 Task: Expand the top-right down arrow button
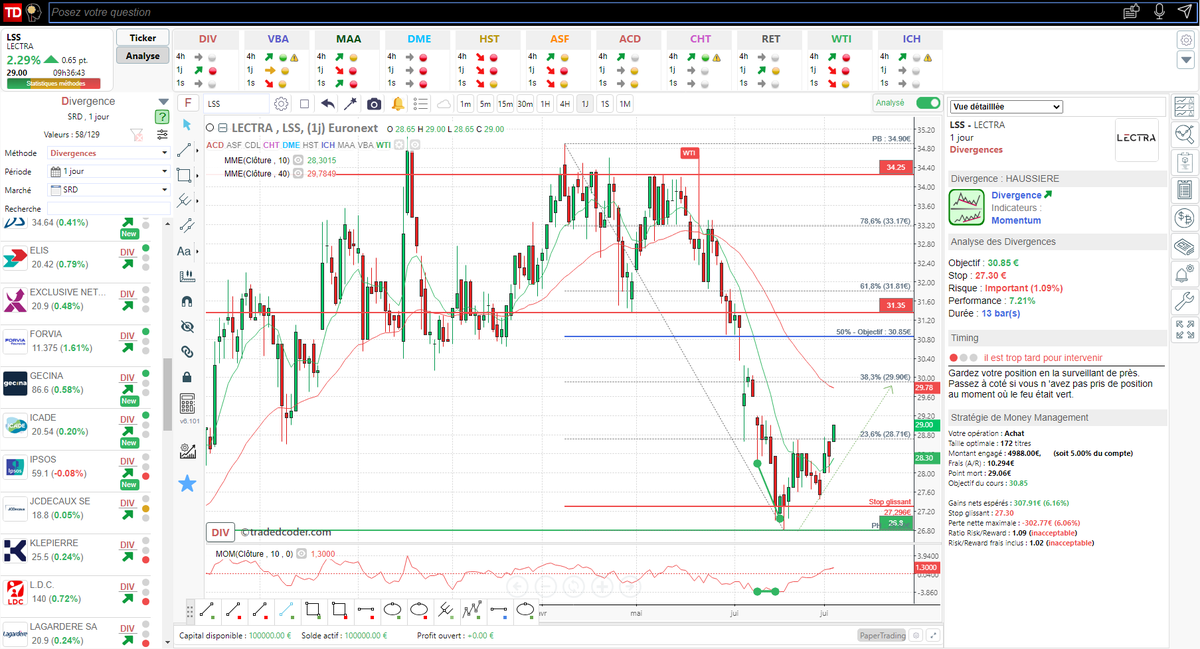1185,61
